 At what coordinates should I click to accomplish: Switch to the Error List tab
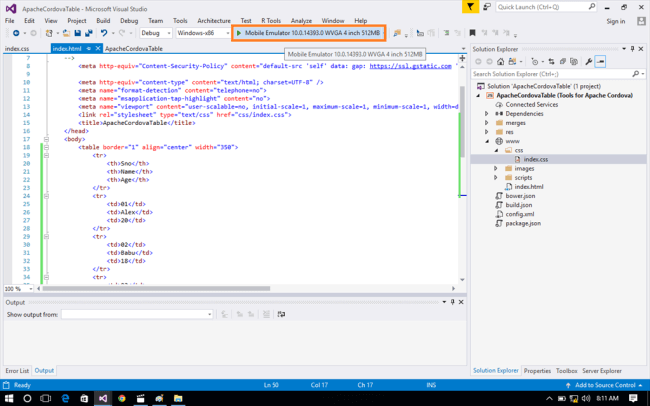(17, 371)
